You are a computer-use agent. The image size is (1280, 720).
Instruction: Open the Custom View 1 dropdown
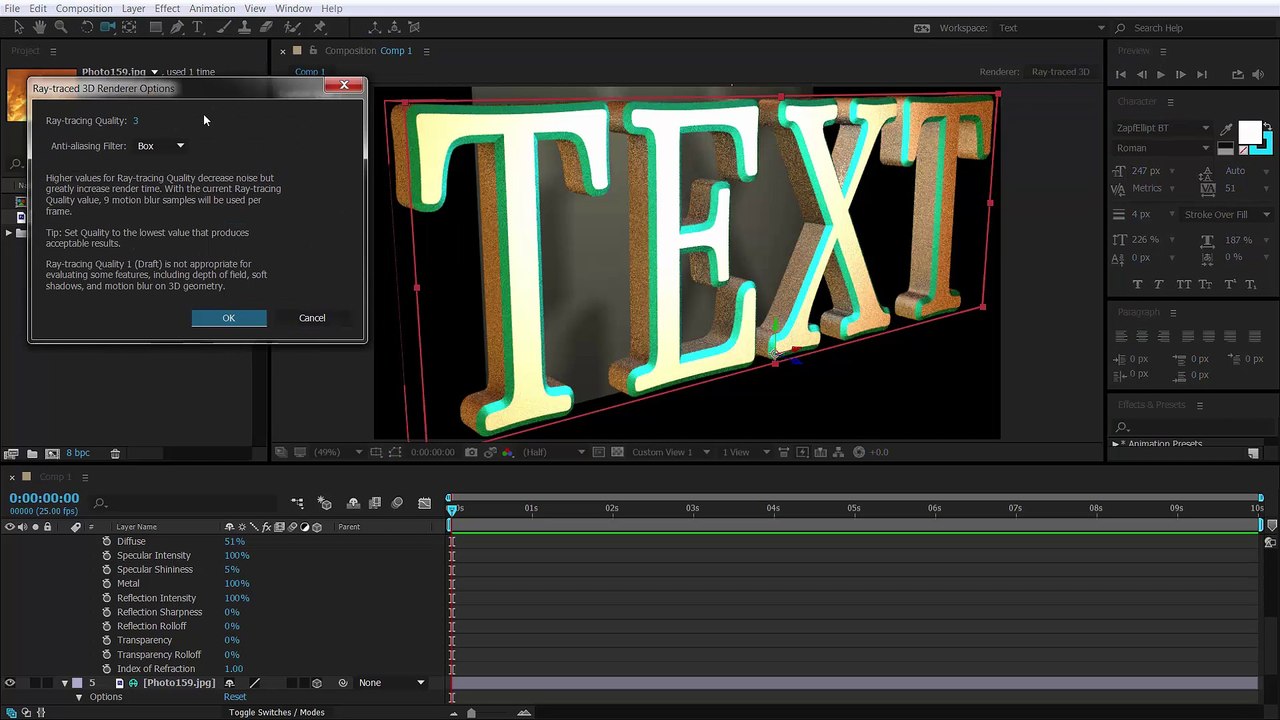pyautogui.click(x=670, y=452)
